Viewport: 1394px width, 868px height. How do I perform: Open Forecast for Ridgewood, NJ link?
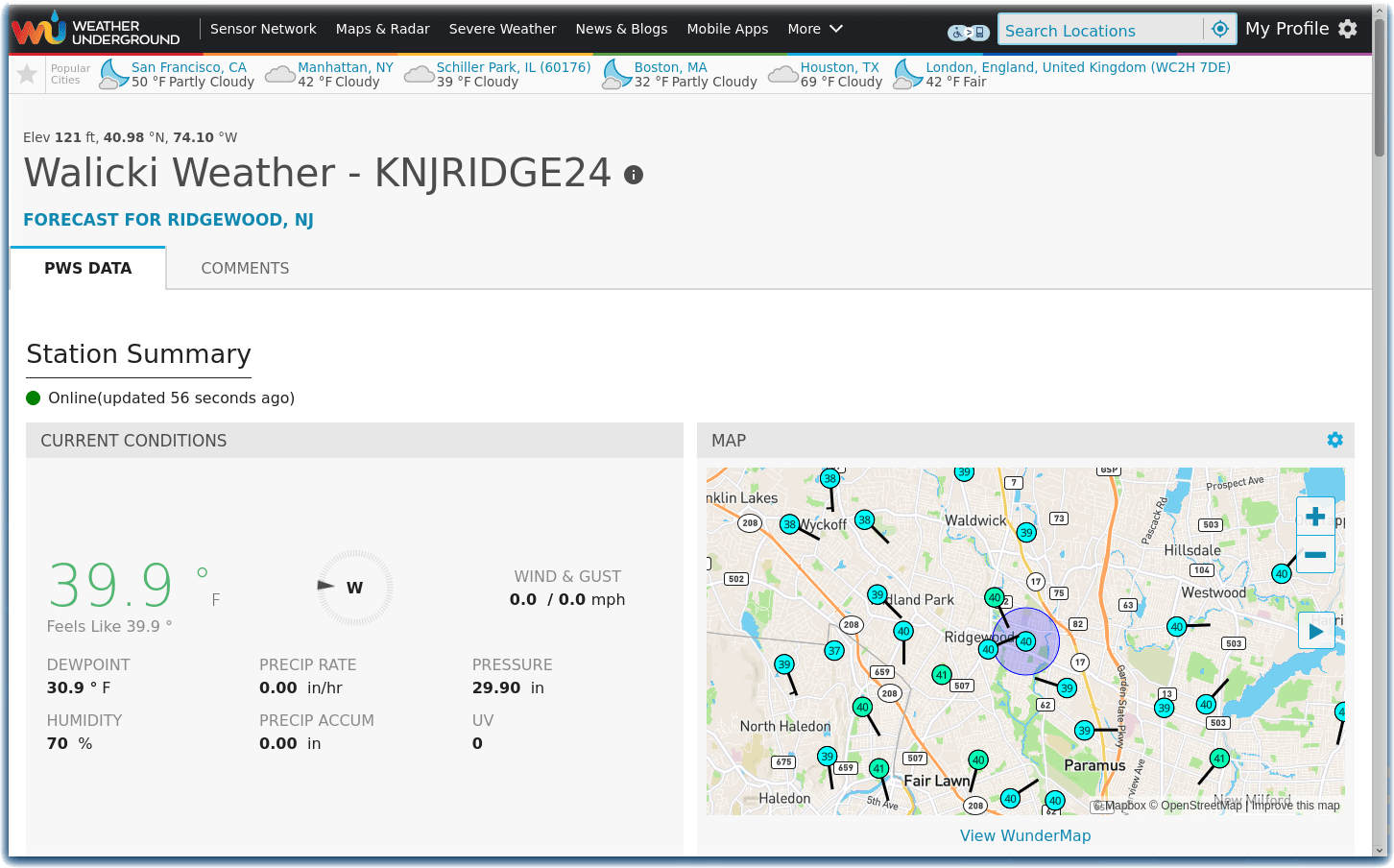(x=169, y=220)
